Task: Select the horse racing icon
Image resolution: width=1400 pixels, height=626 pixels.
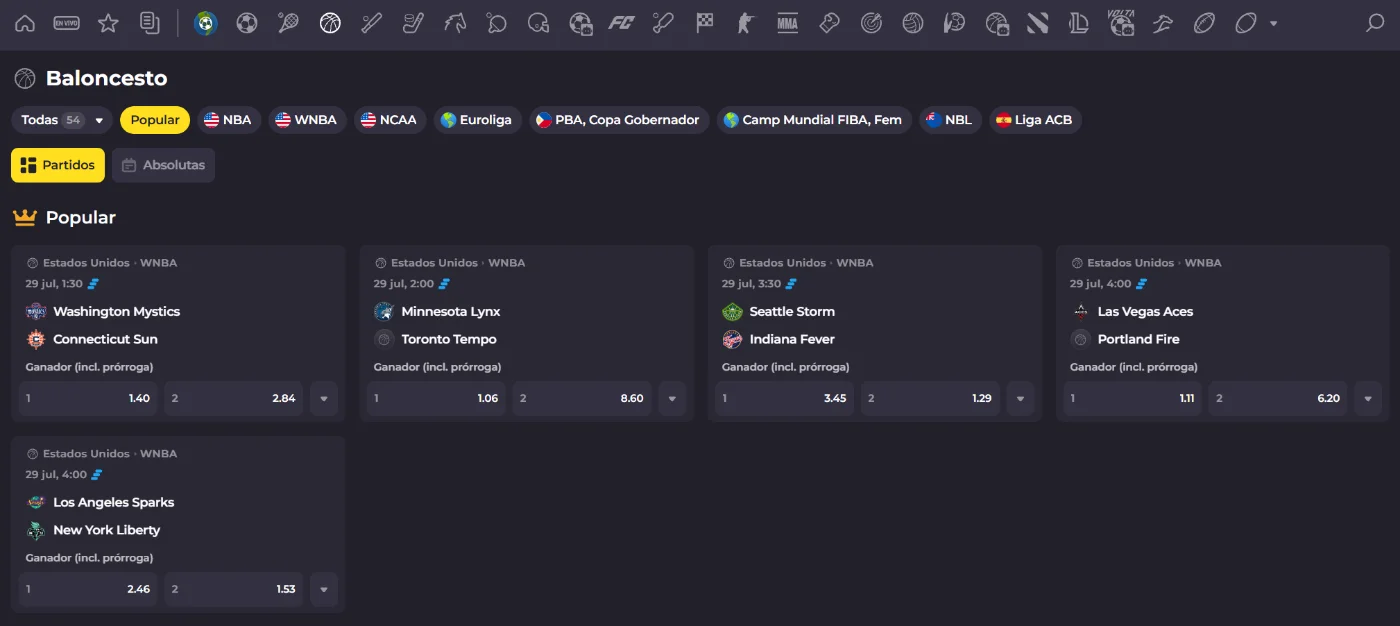Action: [x=455, y=23]
